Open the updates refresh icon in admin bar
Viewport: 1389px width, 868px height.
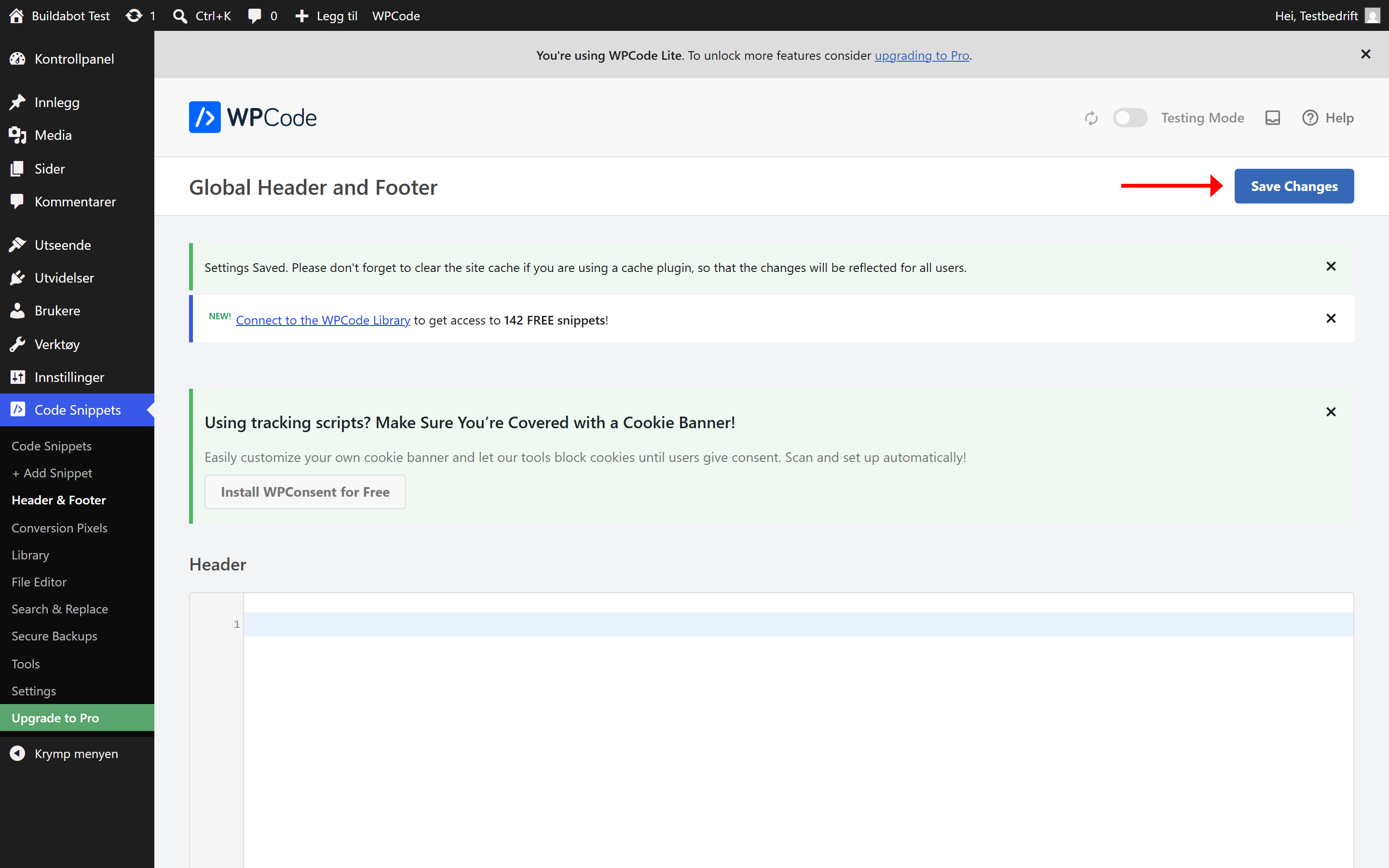coord(134,15)
